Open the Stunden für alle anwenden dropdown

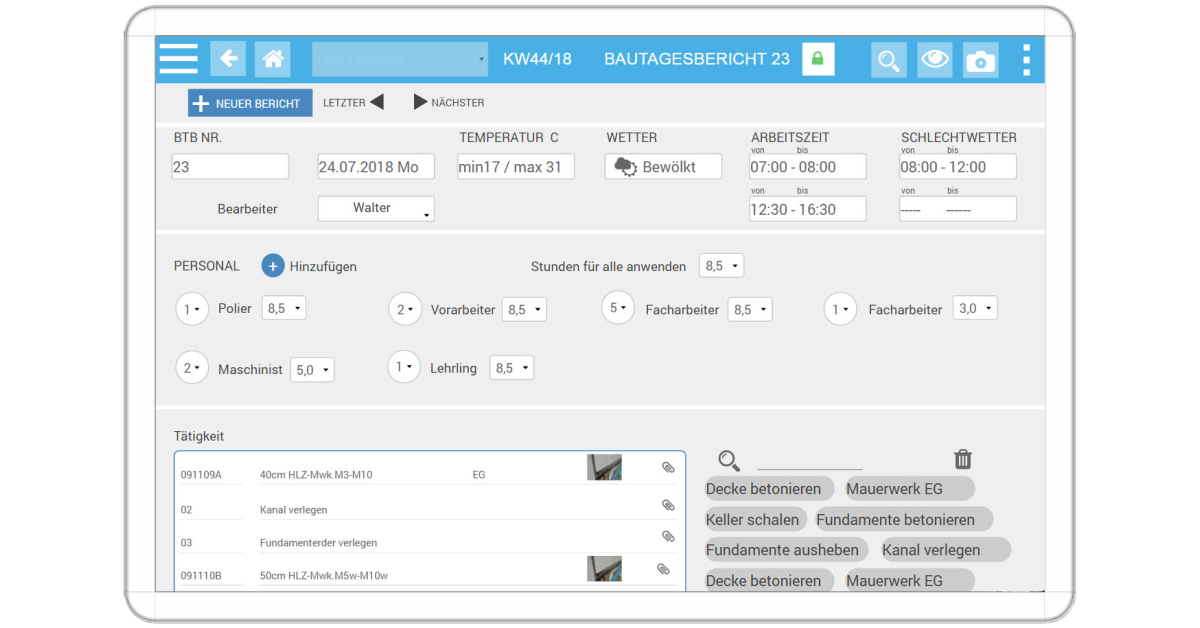721,265
